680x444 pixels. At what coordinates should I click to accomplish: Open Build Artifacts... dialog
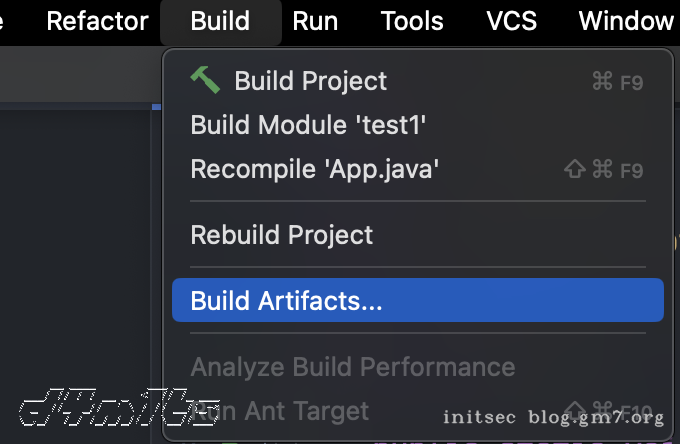[x=287, y=300]
